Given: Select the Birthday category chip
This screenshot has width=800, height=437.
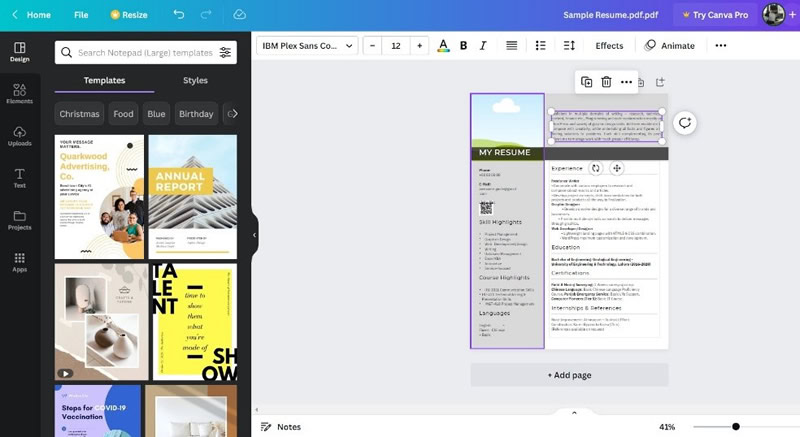Looking at the screenshot, I should click(196, 114).
